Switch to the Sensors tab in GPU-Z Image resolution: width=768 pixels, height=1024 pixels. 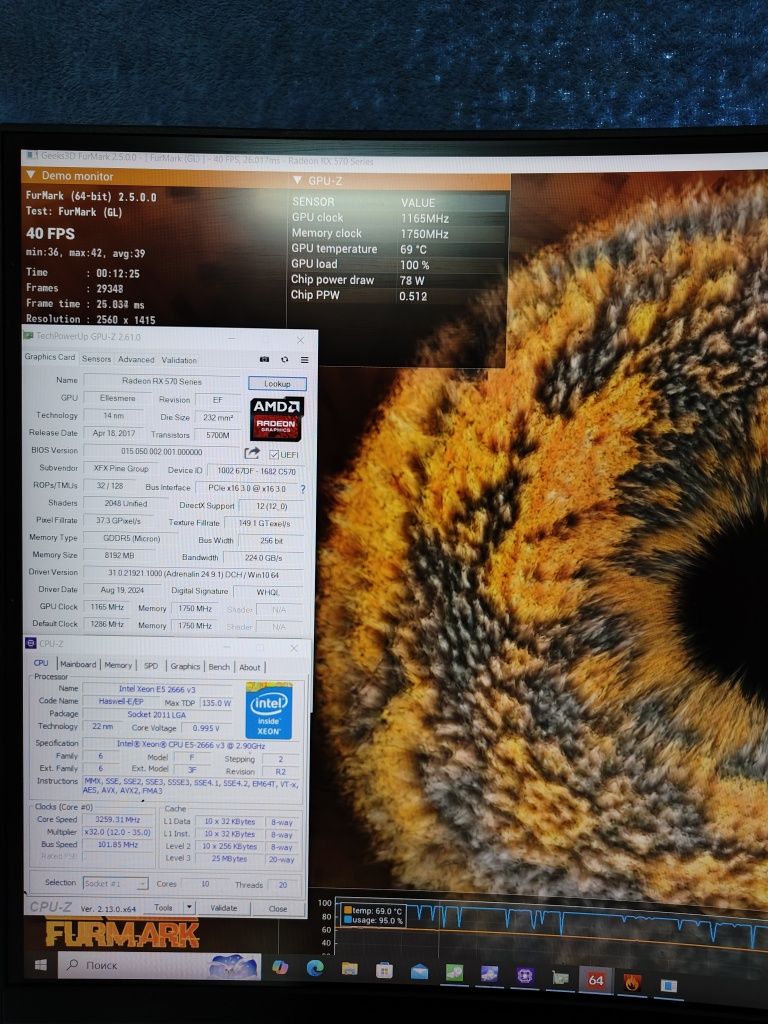(97, 359)
